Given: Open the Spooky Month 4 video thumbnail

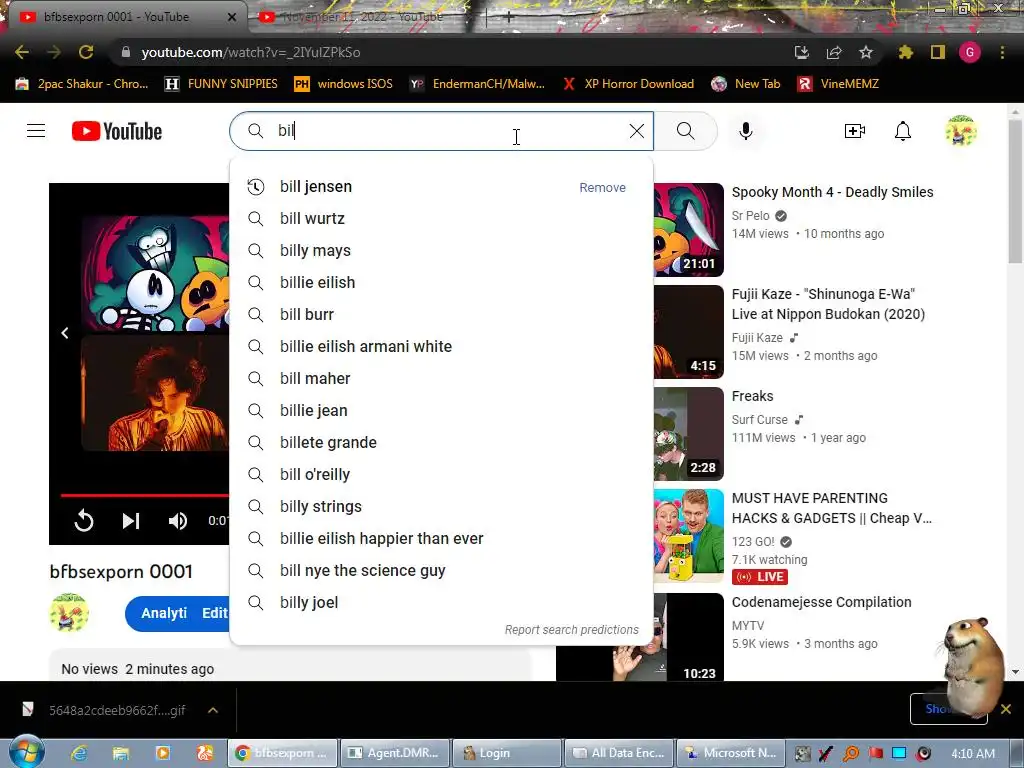Looking at the screenshot, I should tap(688, 229).
